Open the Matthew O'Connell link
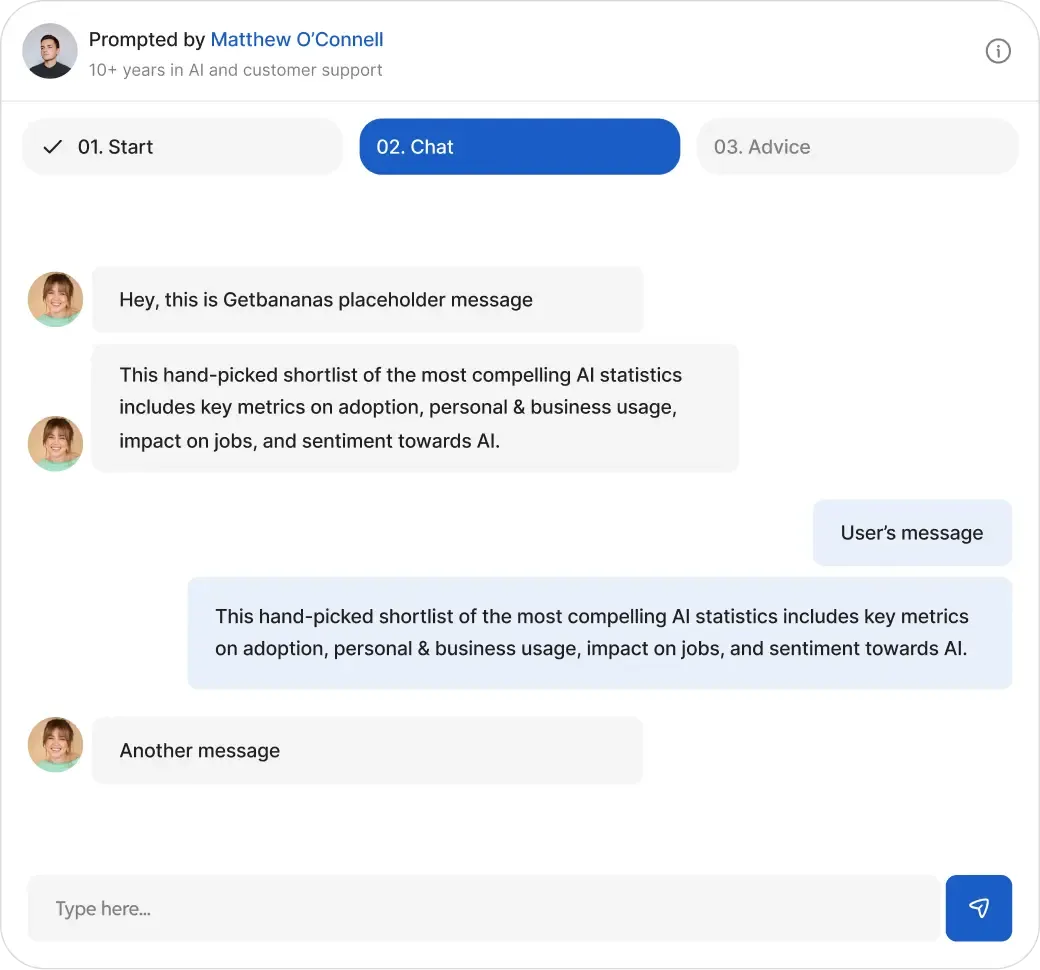1040x970 pixels. [x=296, y=40]
